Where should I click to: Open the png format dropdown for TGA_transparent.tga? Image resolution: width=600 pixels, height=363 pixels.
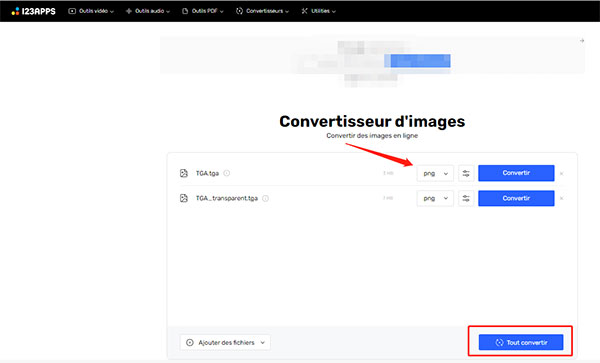point(435,198)
